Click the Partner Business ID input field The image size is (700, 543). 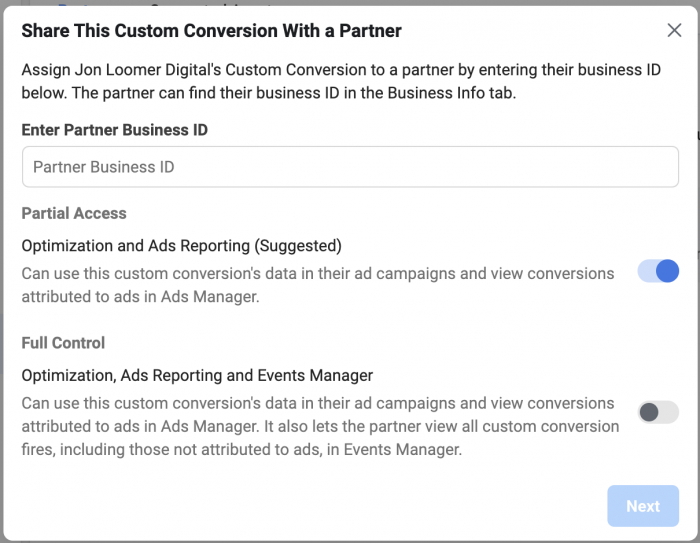coord(350,167)
